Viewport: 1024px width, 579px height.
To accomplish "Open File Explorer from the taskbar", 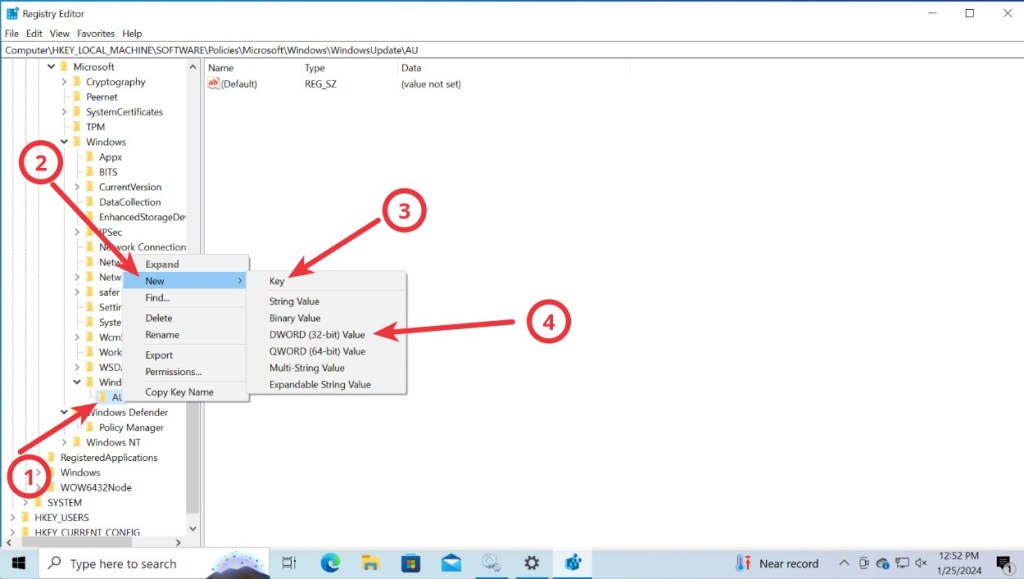I will point(370,563).
